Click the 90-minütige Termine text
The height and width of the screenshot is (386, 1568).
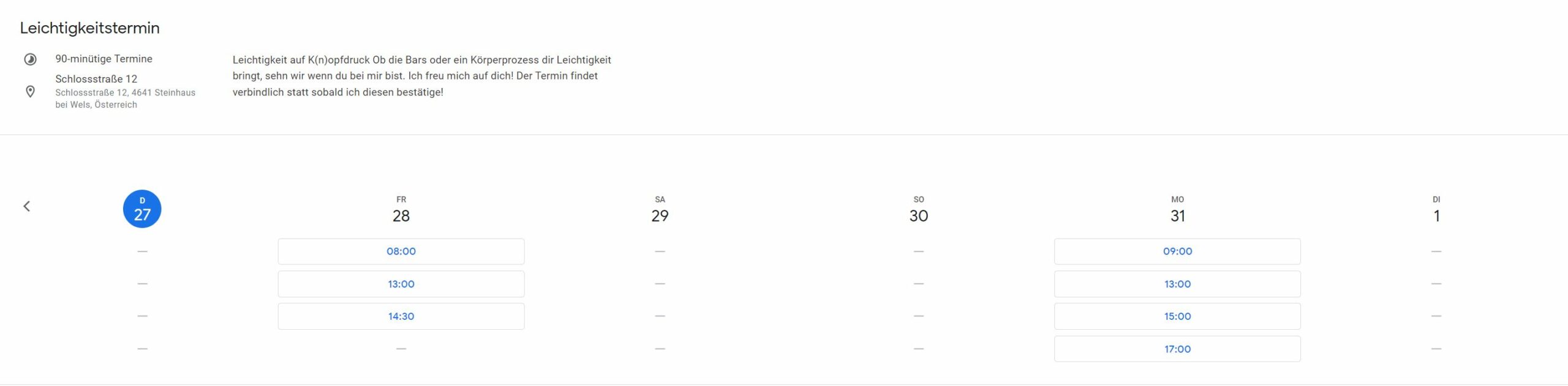click(104, 59)
